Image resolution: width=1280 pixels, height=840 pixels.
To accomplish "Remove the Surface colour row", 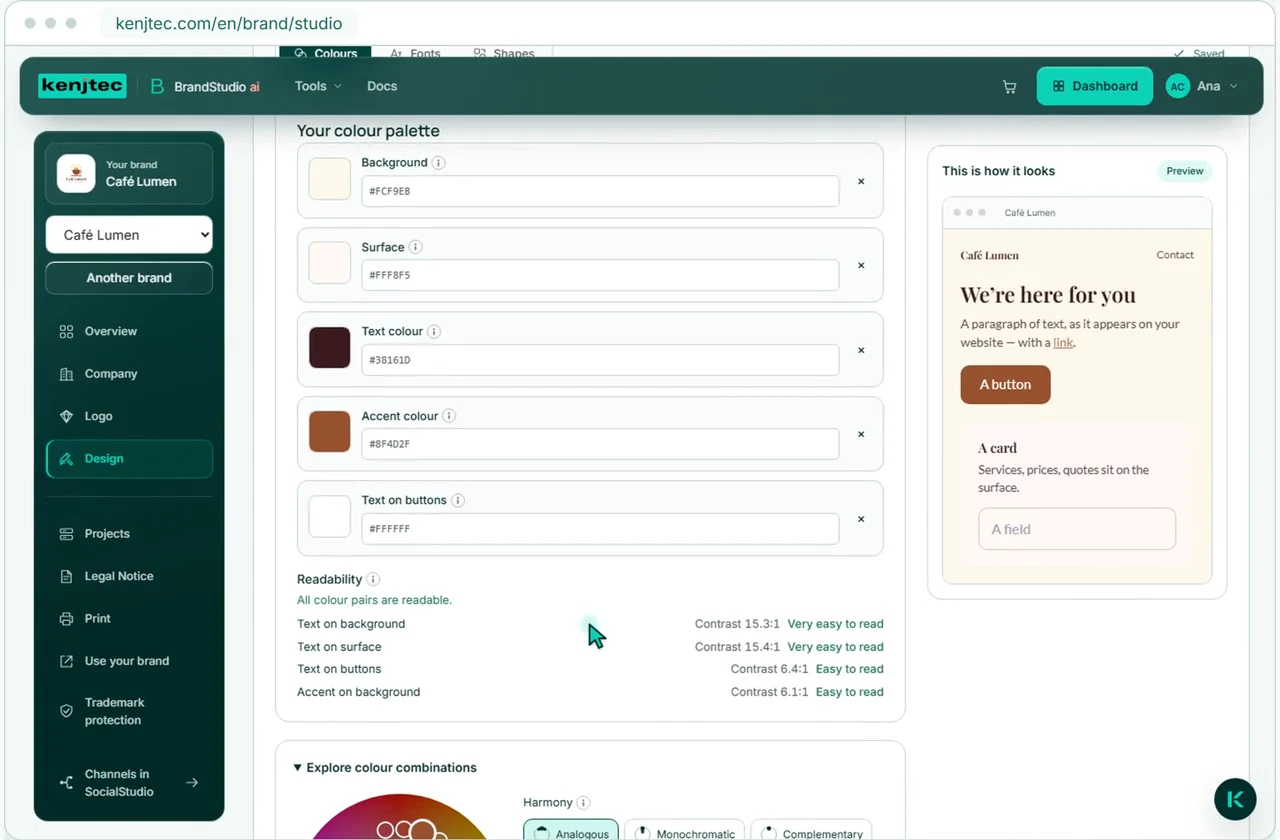I will [x=861, y=266].
